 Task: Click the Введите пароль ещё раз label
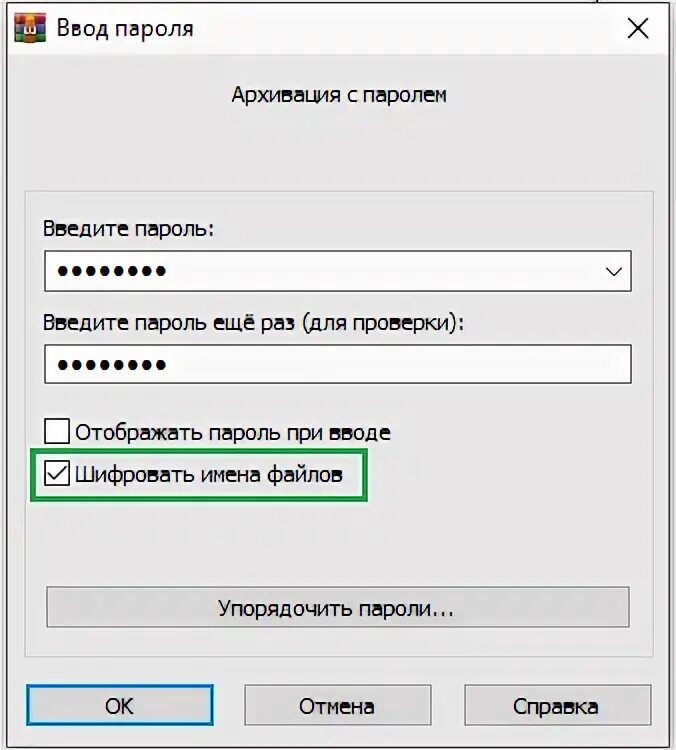coord(254,323)
